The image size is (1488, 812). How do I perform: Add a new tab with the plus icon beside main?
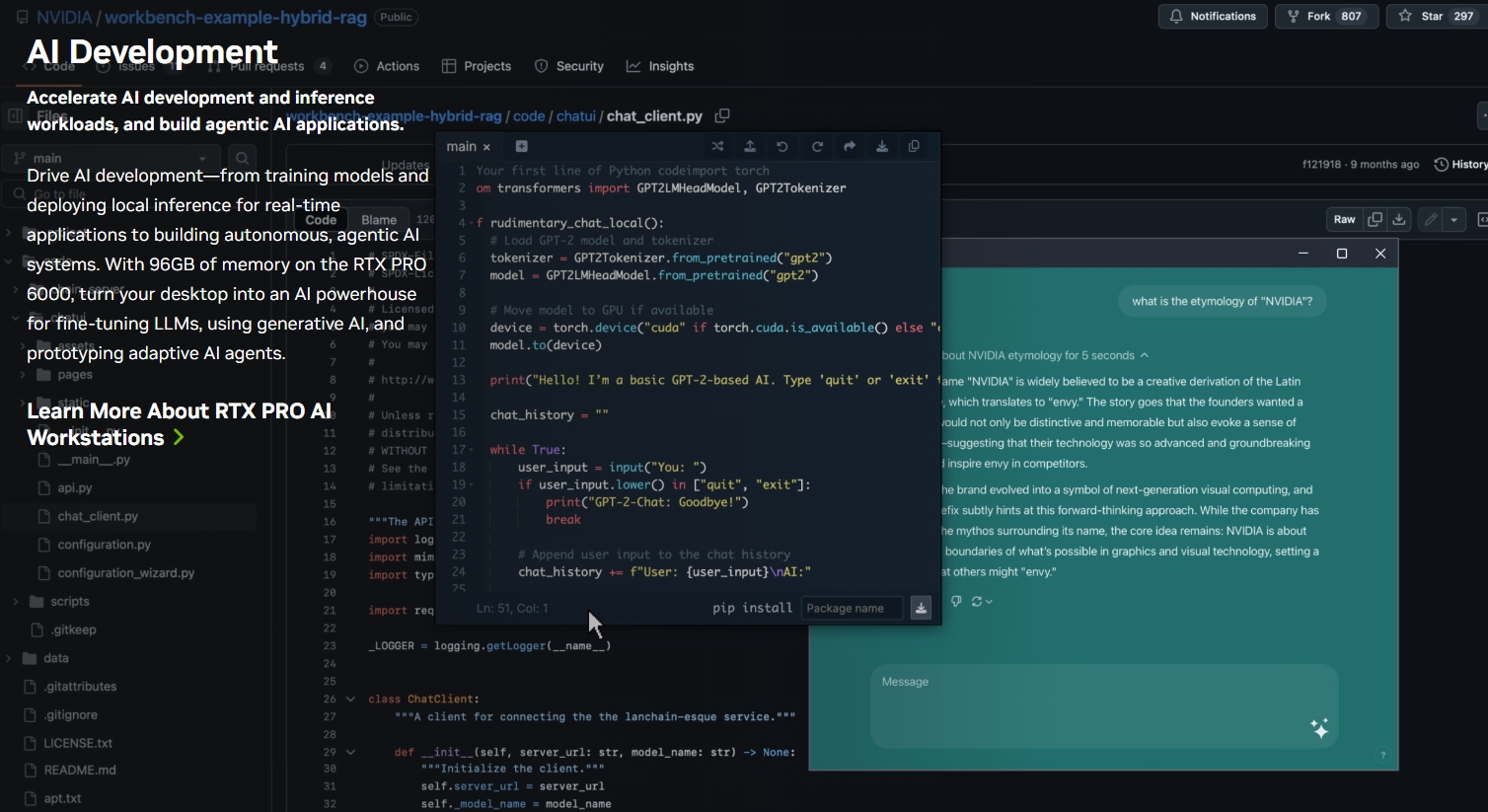pyautogui.click(x=522, y=146)
